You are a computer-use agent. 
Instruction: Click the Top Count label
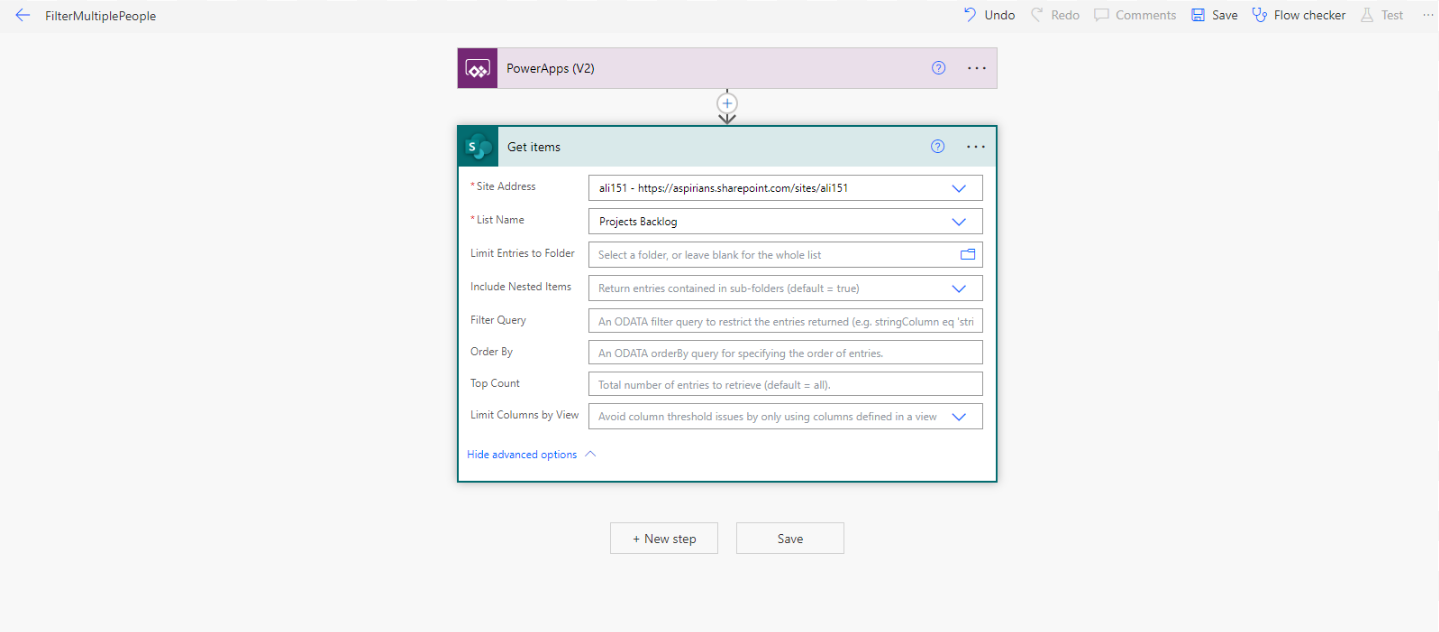[x=495, y=383]
